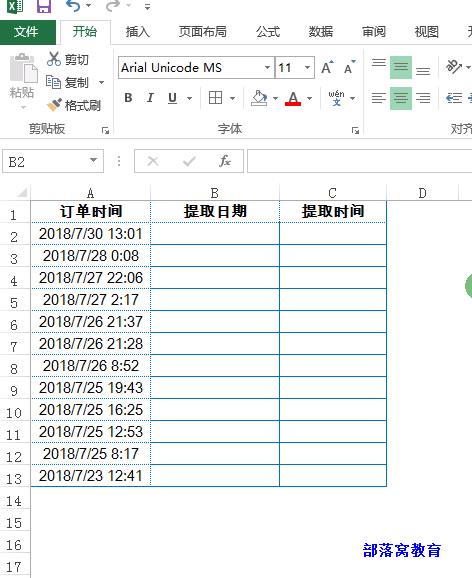Viewport: 472px width, 578px height.
Task: Switch to the 审阅 review tab
Action: [x=374, y=32]
